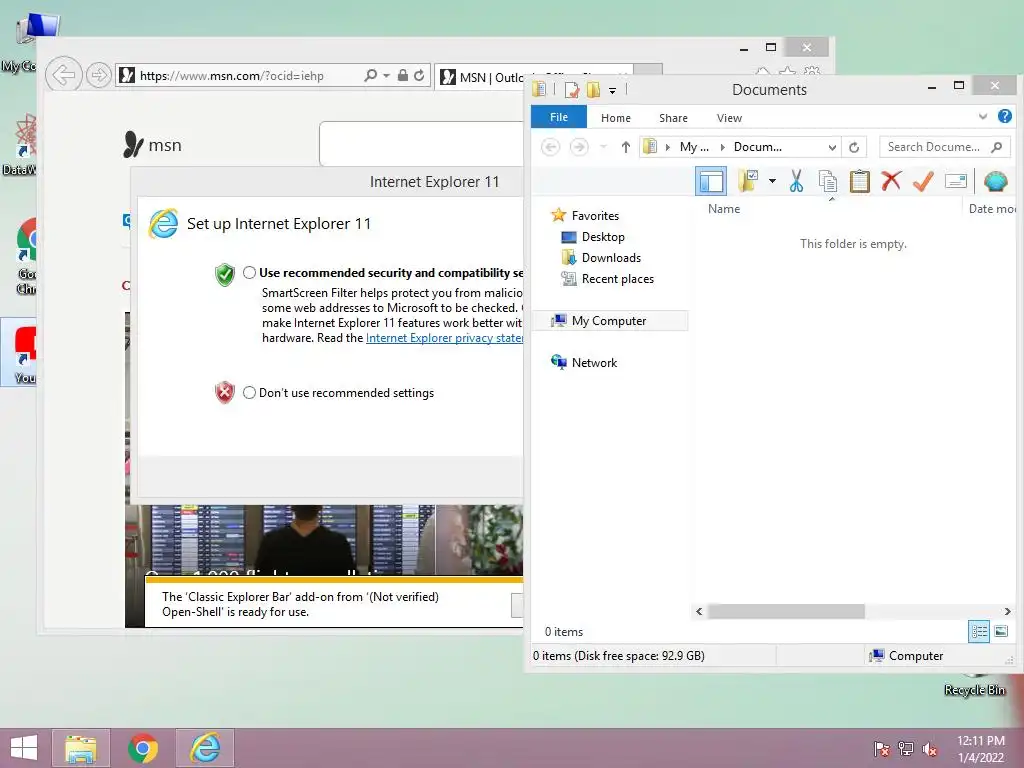Click right arrow of Explorer horizontal scrollbar

pos(1007,611)
